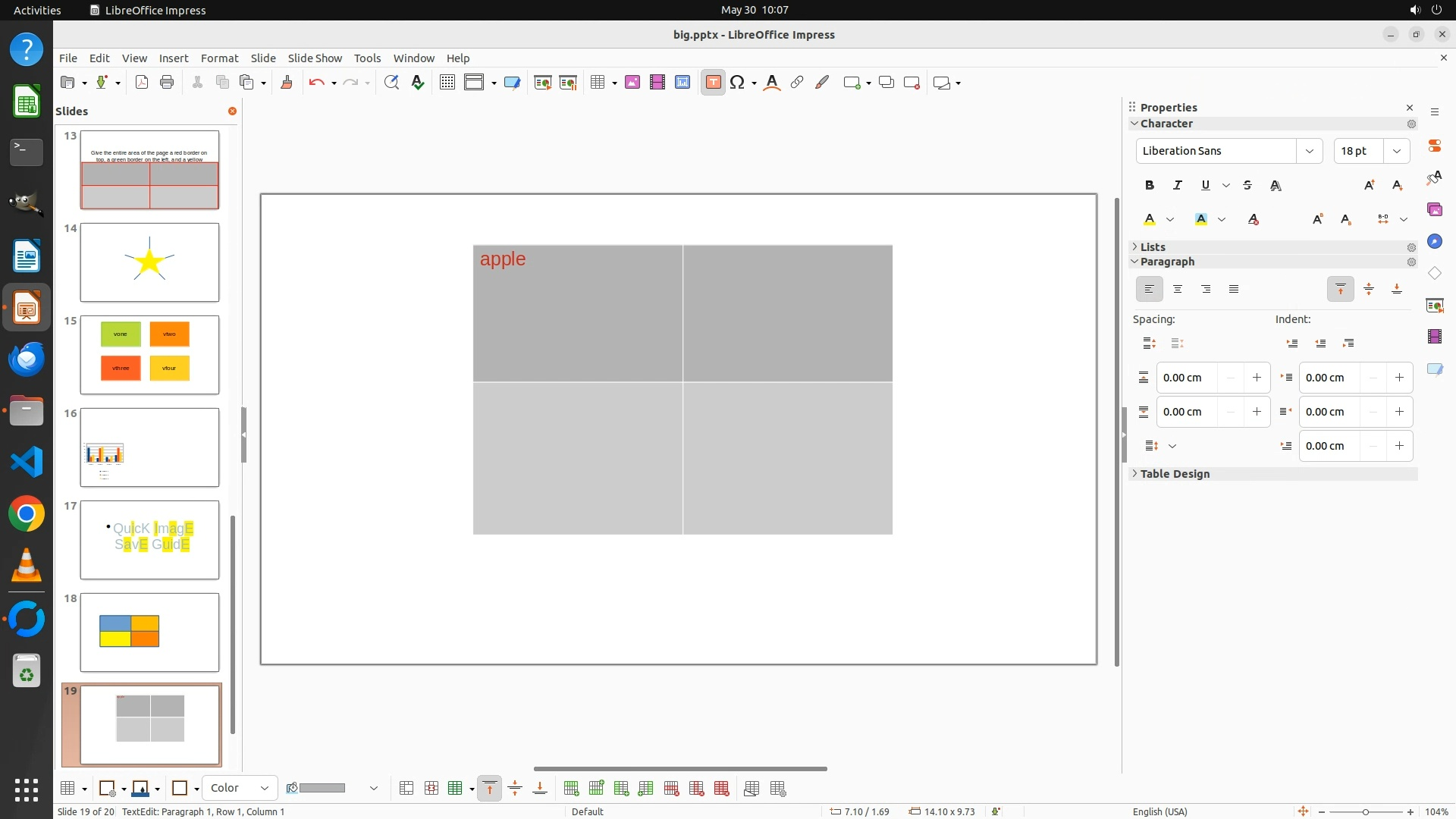Increase above paragraph spacing with plus

(1257, 378)
